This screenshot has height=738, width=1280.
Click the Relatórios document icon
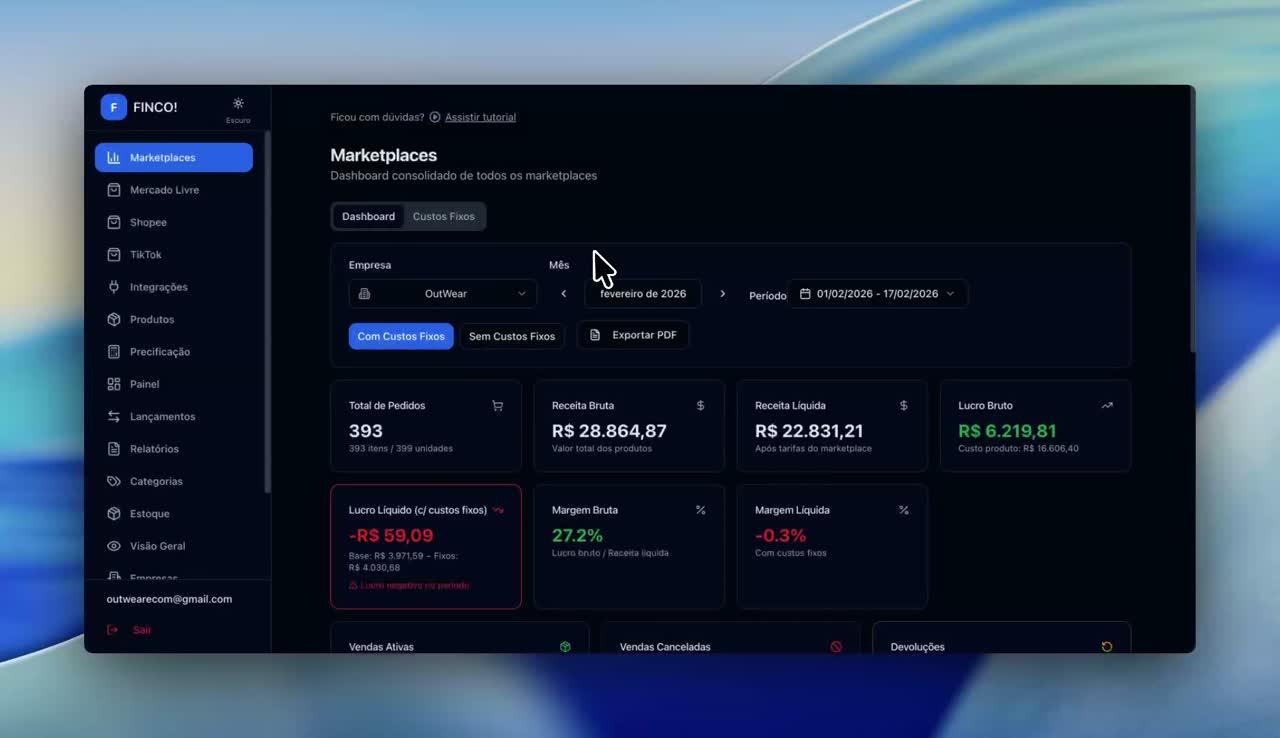[114, 449]
